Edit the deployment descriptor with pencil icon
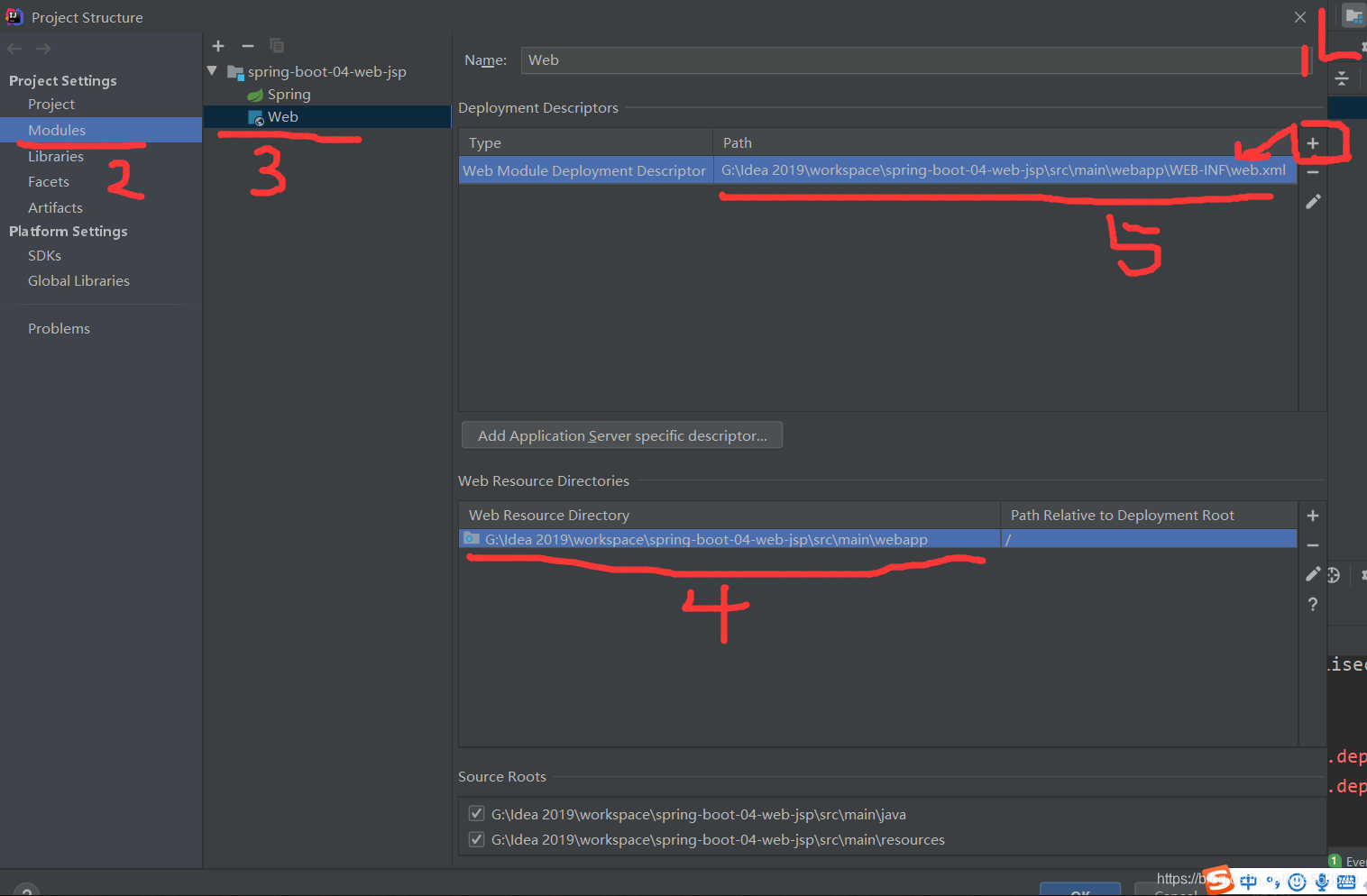The height and width of the screenshot is (896, 1367). tap(1313, 202)
